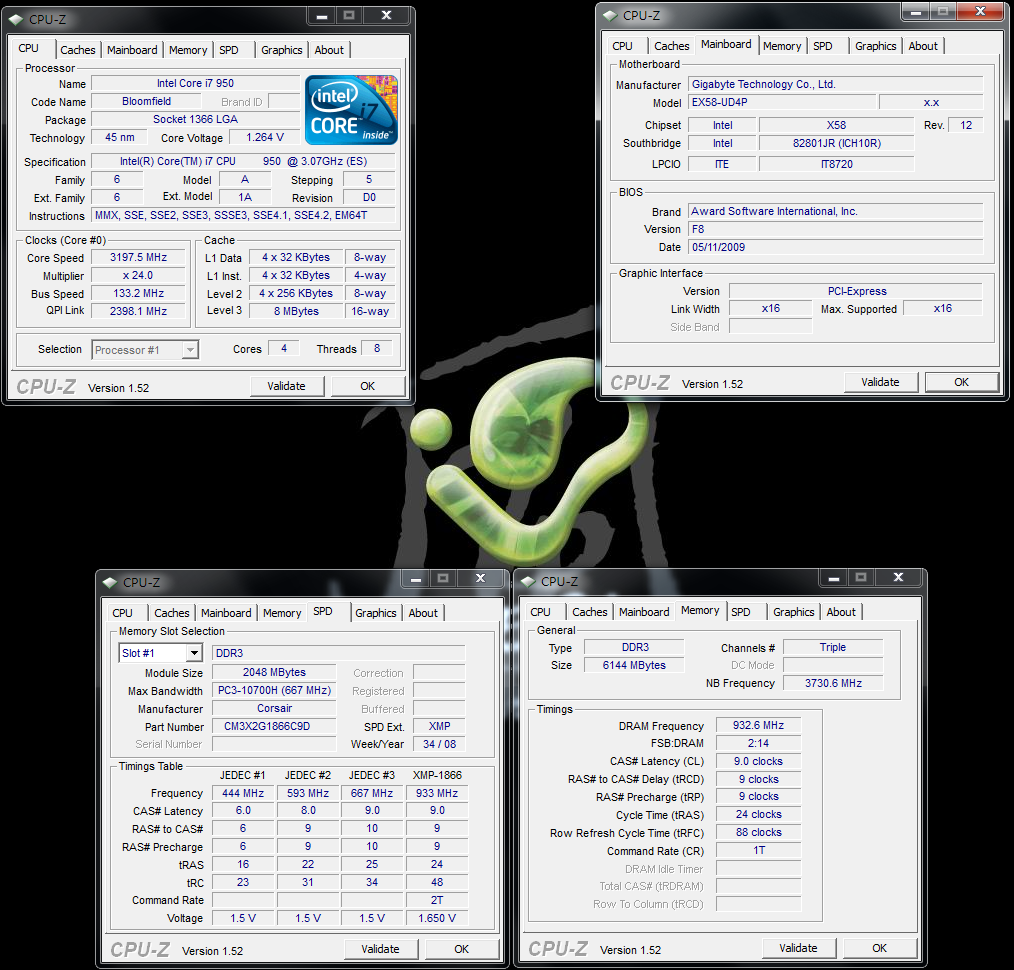Click OK in the CPU window
The image size is (1014, 970).
pyautogui.click(x=368, y=386)
